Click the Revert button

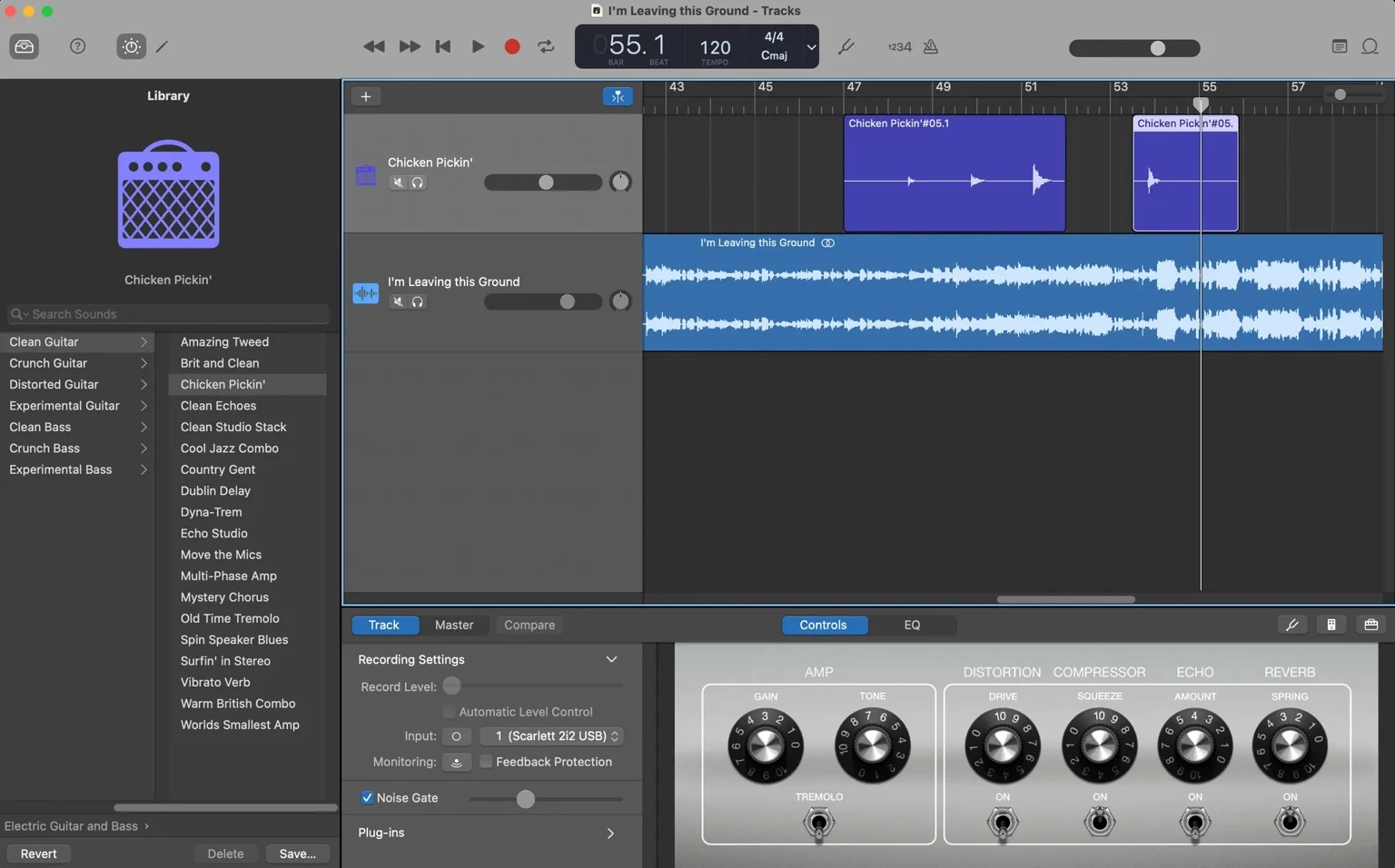click(38, 853)
